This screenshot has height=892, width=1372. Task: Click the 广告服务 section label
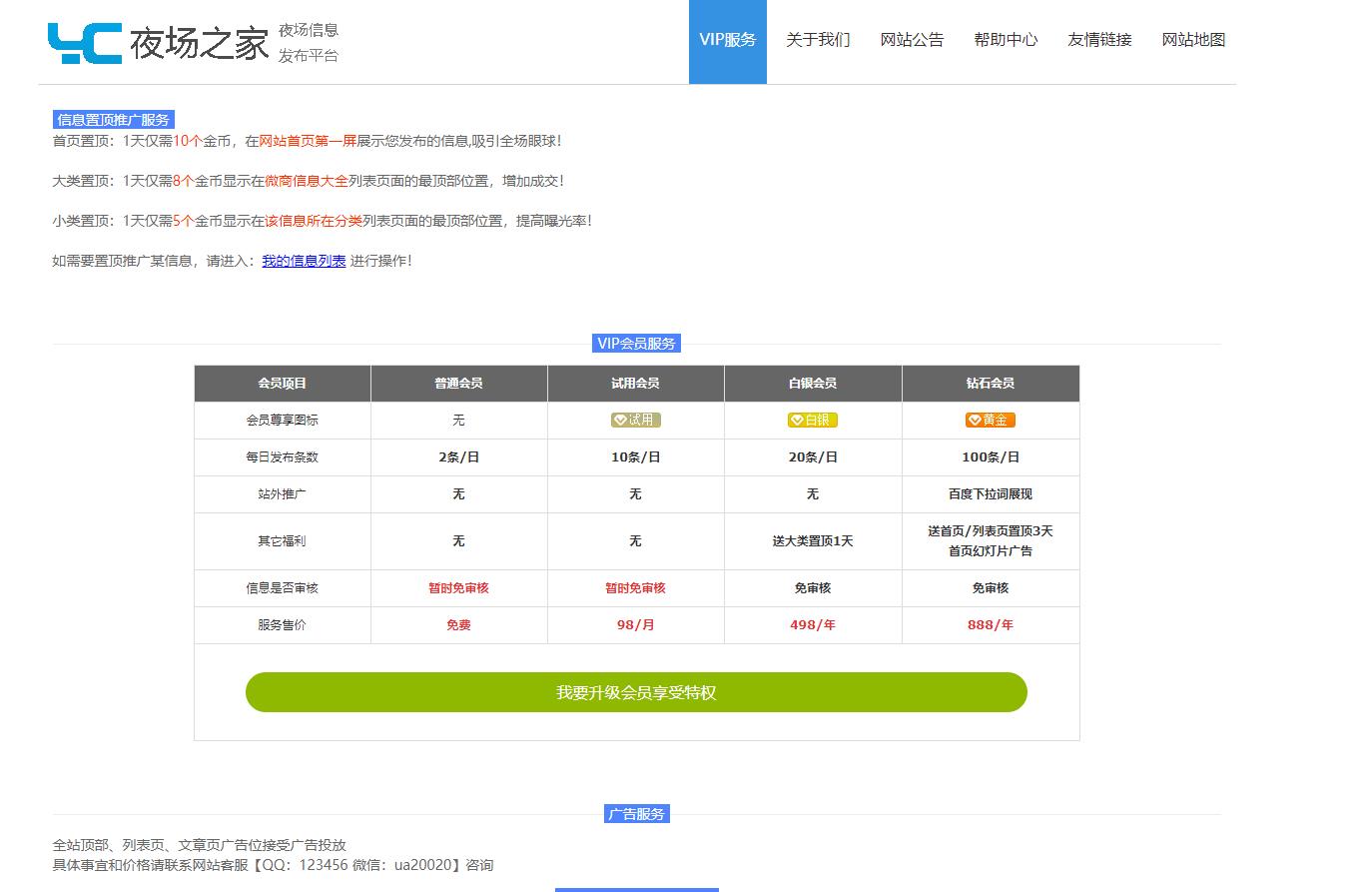click(x=636, y=814)
